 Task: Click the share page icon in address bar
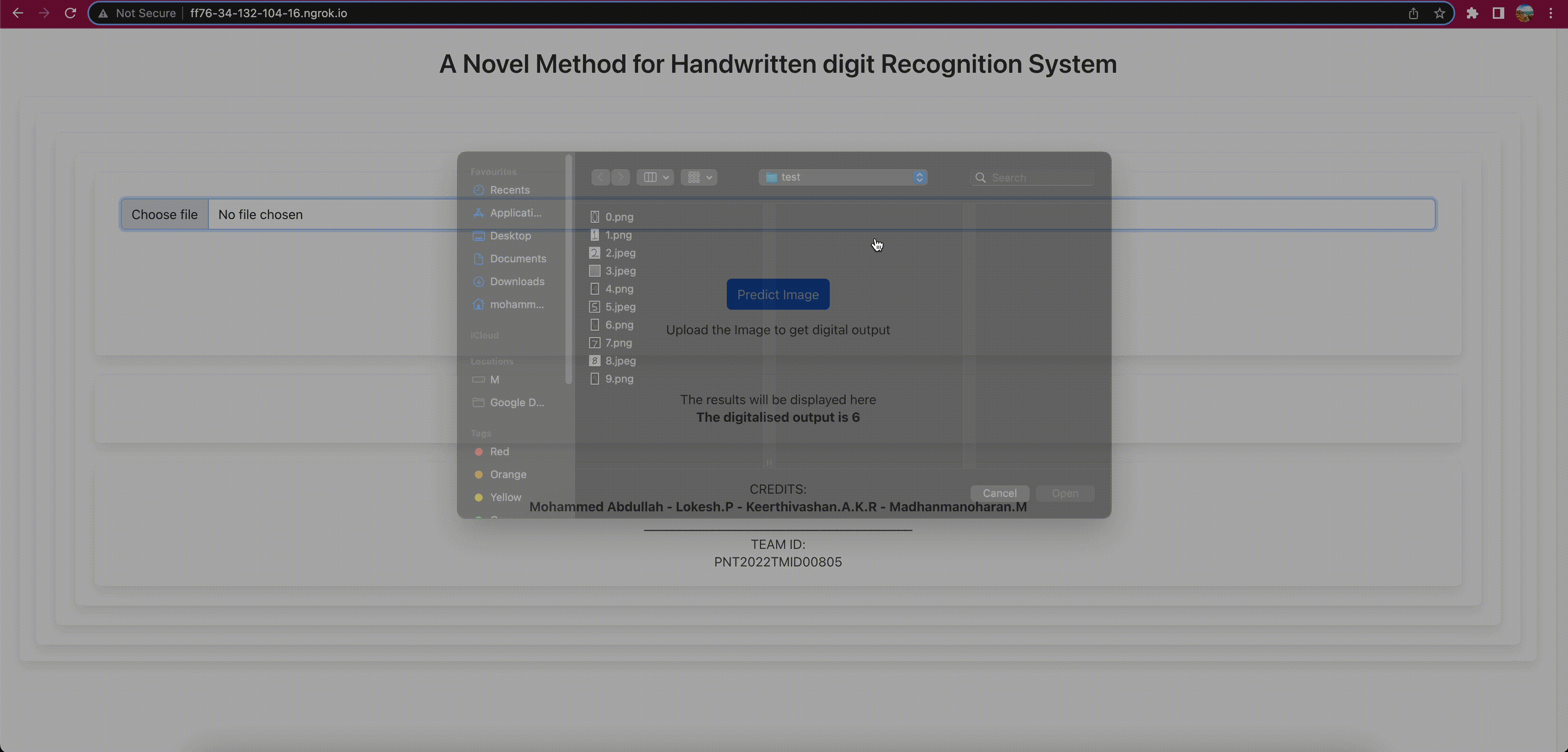coord(1413,13)
